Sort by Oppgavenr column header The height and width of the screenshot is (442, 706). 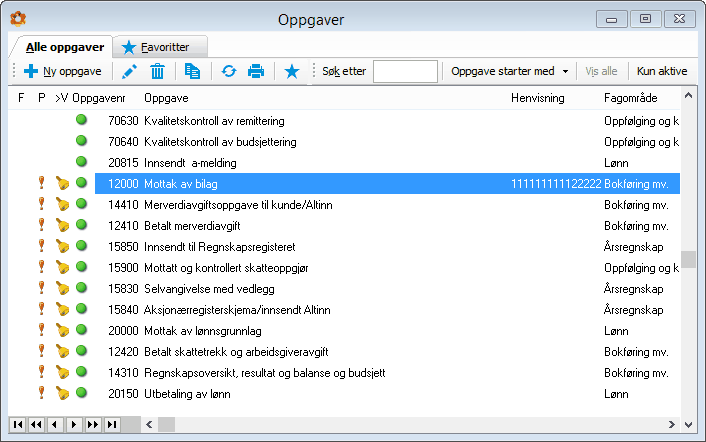(x=99, y=98)
